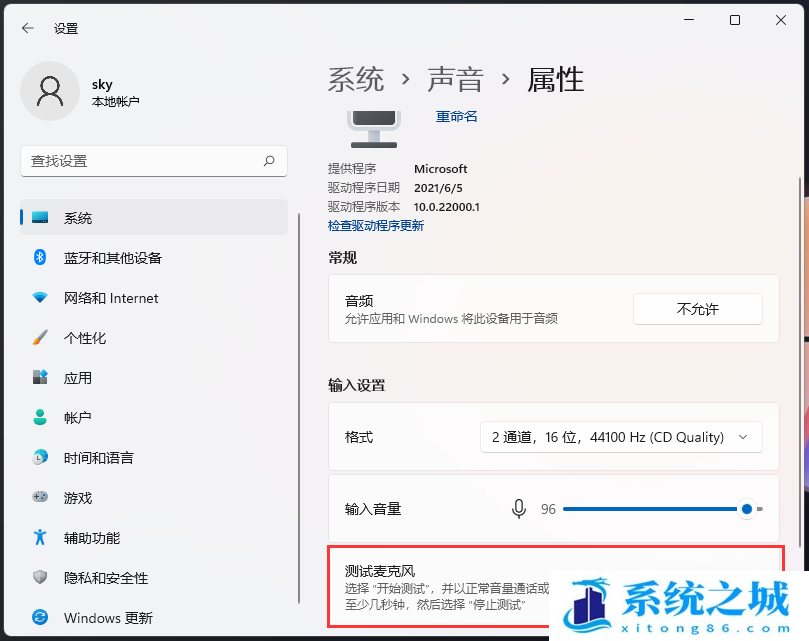Click the 帐户 person icon
809x641 pixels.
pos(40,417)
